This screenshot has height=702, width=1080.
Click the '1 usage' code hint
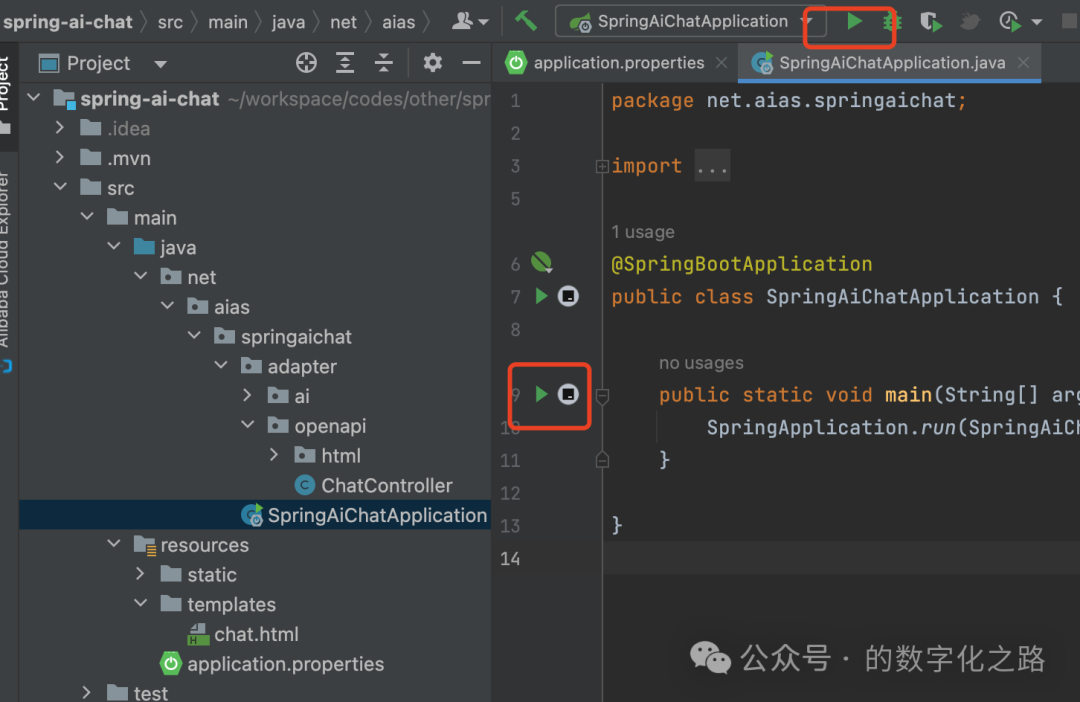pos(643,231)
